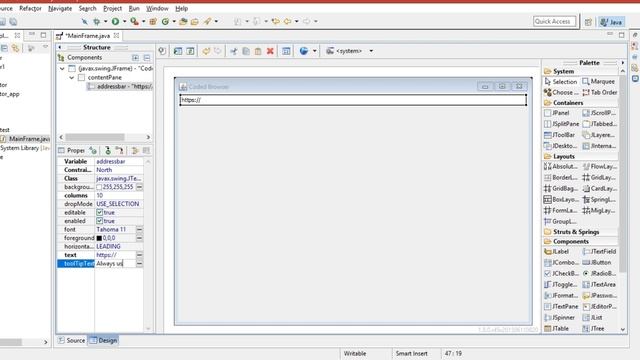The image size is (640, 360).
Task: Open the system look-and-feel dropdown
Action: tap(371, 51)
